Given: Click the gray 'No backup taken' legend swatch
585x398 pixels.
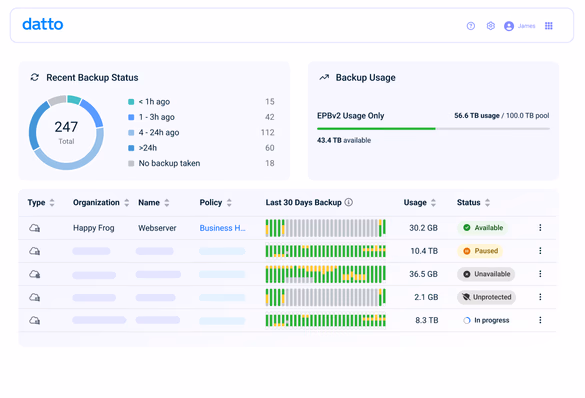Looking at the screenshot, I should (x=131, y=163).
